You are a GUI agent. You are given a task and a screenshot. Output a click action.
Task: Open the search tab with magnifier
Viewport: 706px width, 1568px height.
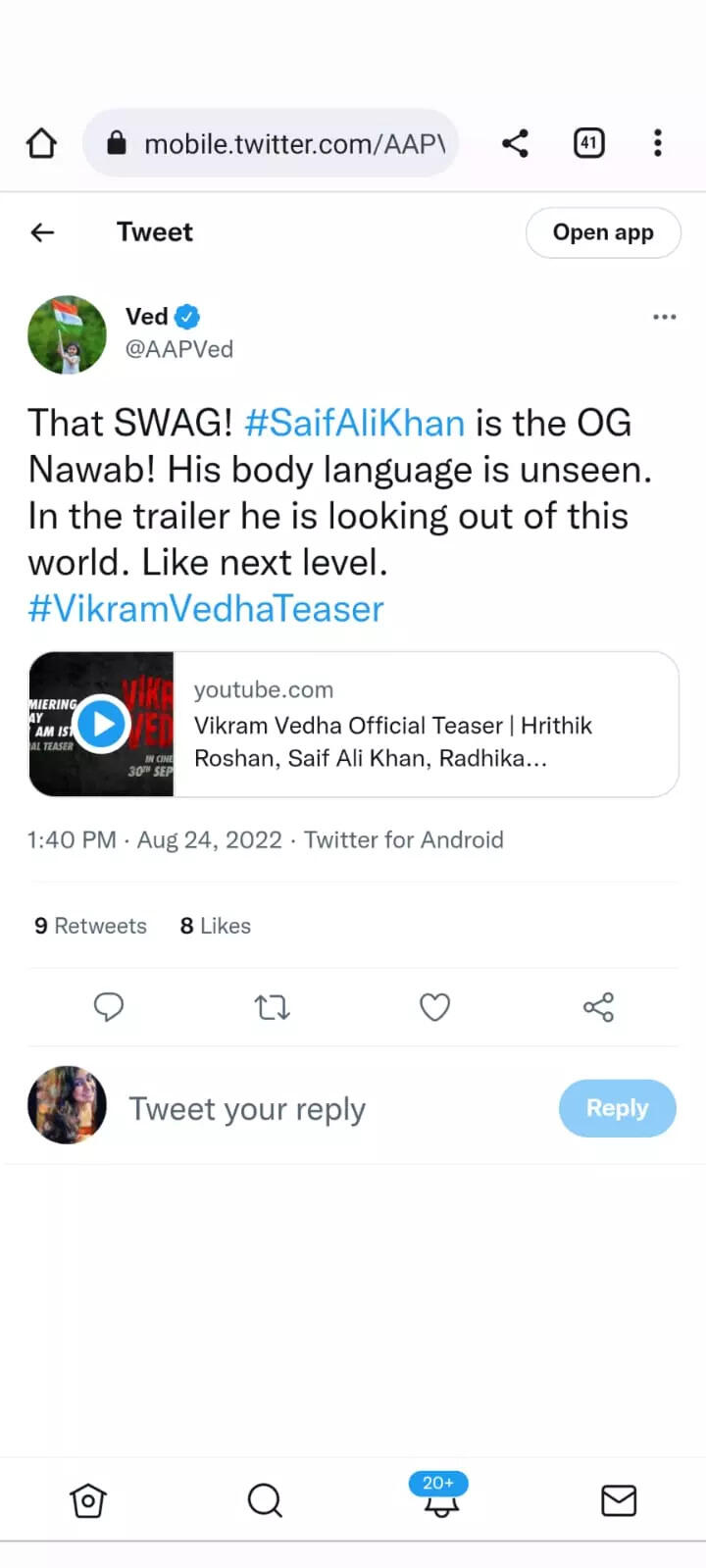(265, 1500)
